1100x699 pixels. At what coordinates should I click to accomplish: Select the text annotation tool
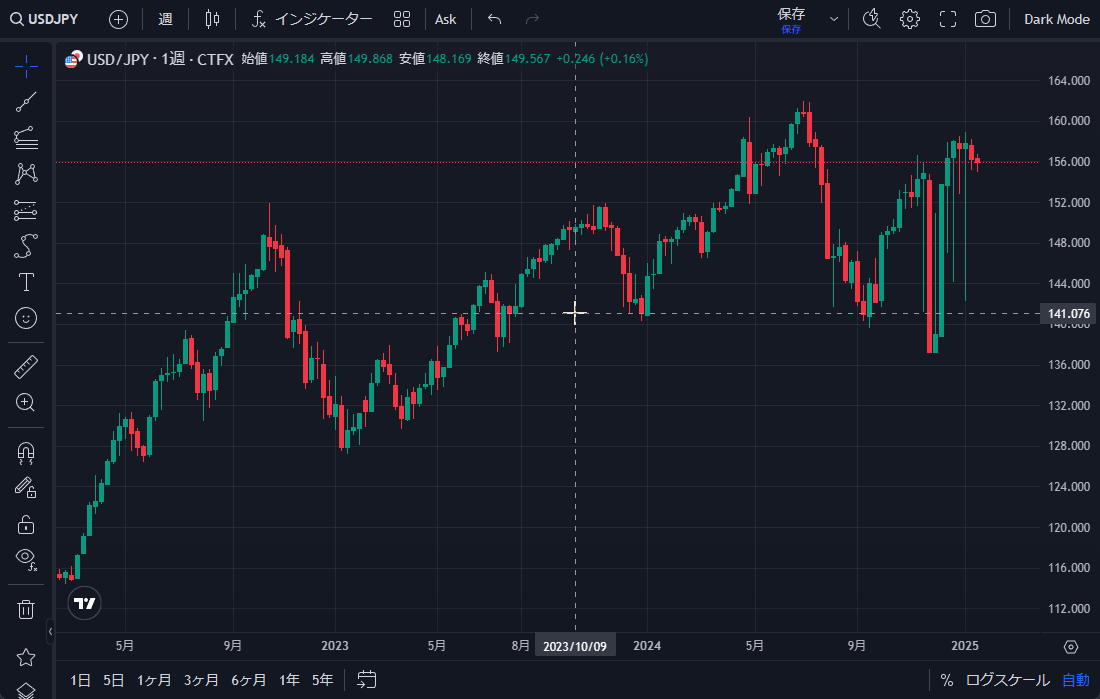(26, 282)
